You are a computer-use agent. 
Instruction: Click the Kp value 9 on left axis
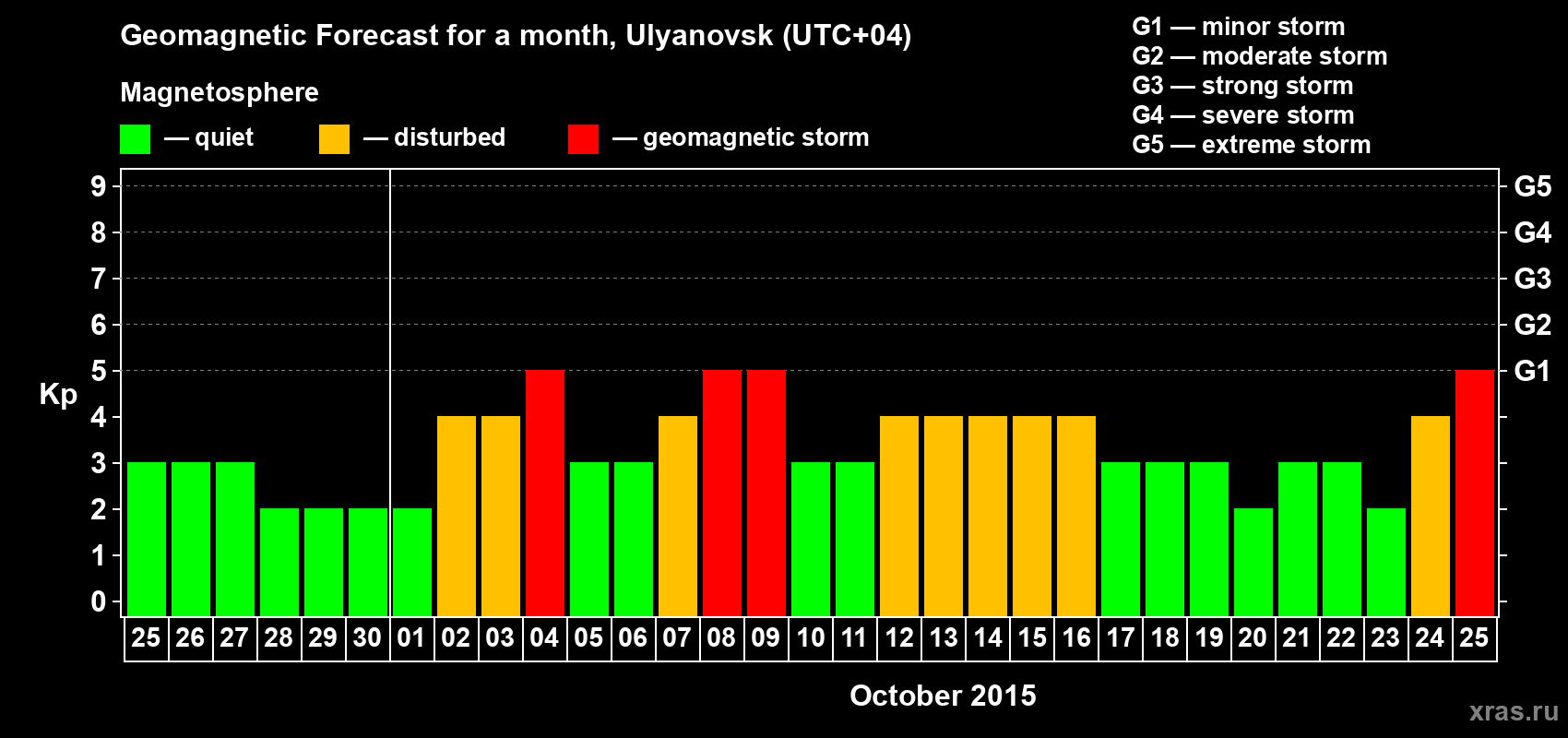pos(99,186)
